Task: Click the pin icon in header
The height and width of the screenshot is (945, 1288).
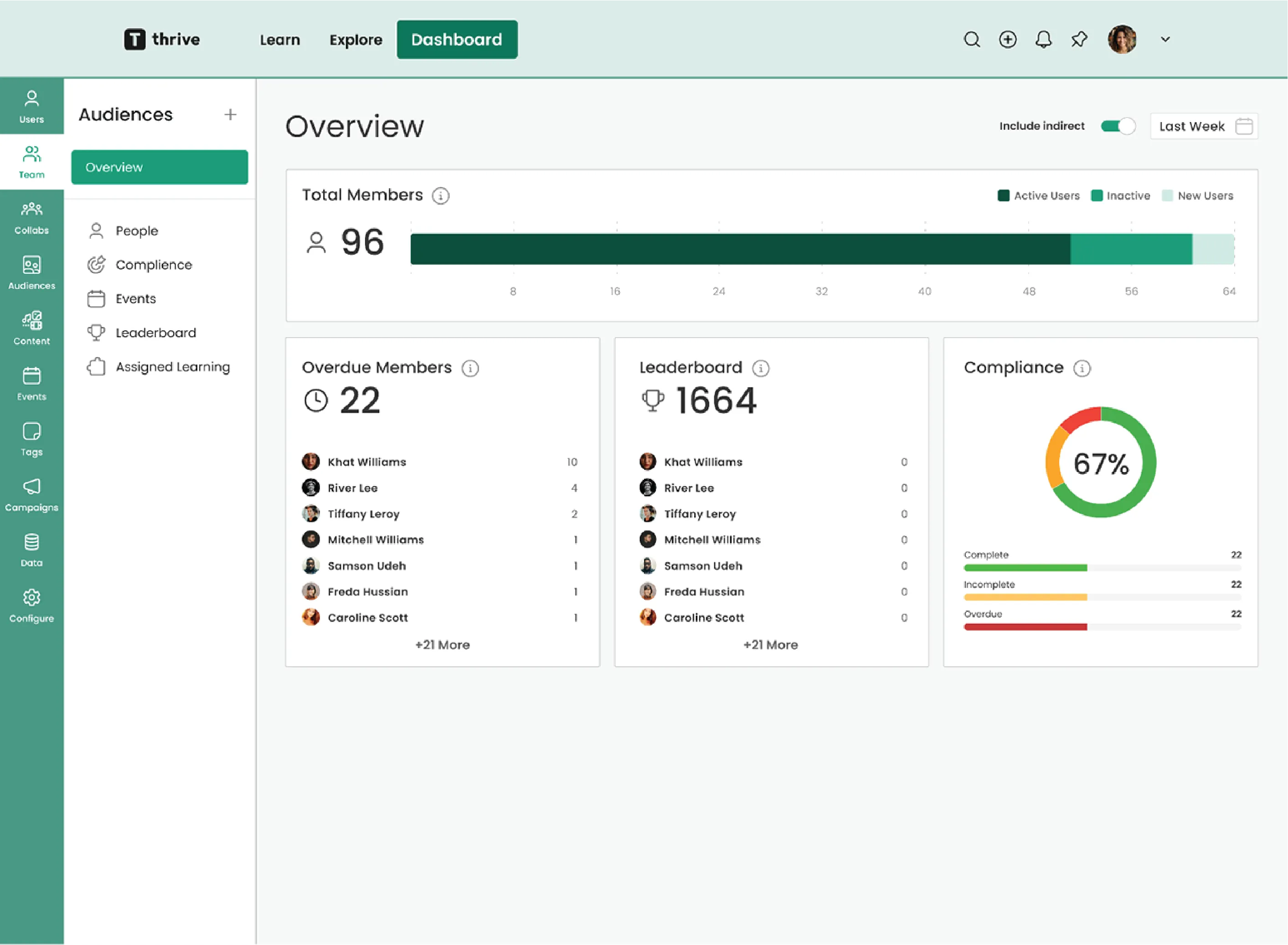Action: coord(1079,40)
